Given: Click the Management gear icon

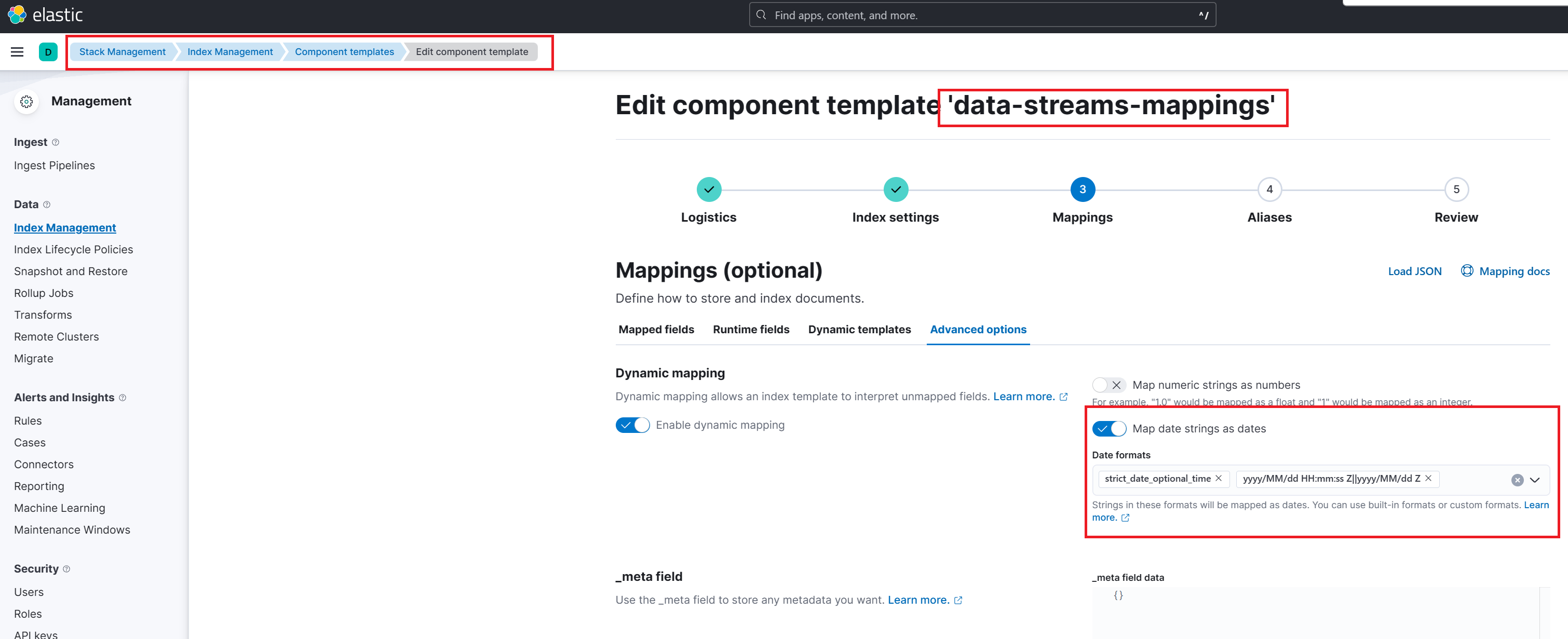Looking at the screenshot, I should pos(26,102).
